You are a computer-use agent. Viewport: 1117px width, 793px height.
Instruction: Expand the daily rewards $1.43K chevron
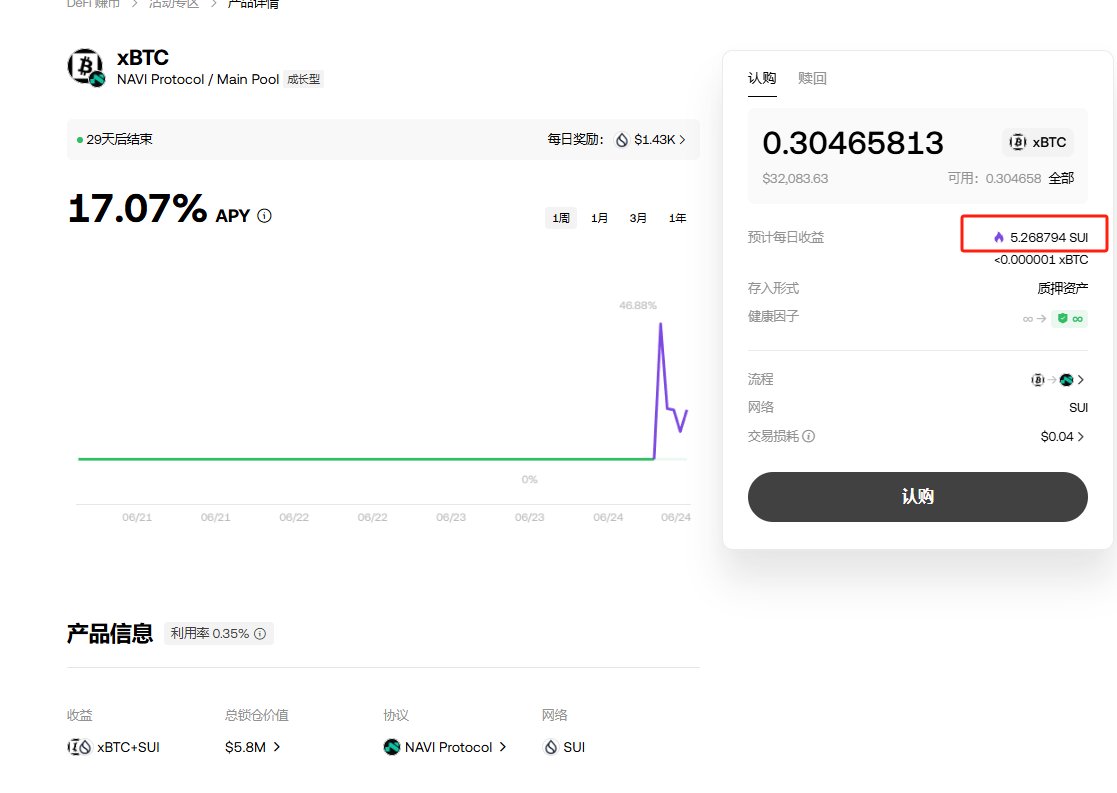[682, 140]
